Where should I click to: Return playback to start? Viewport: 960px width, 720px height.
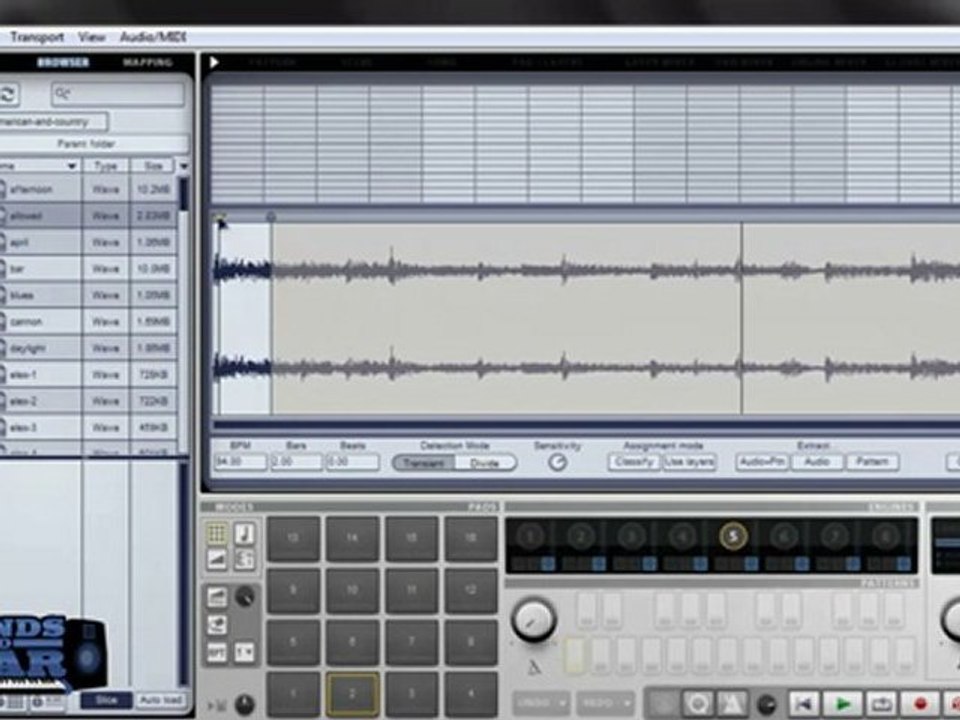click(804, 704)
